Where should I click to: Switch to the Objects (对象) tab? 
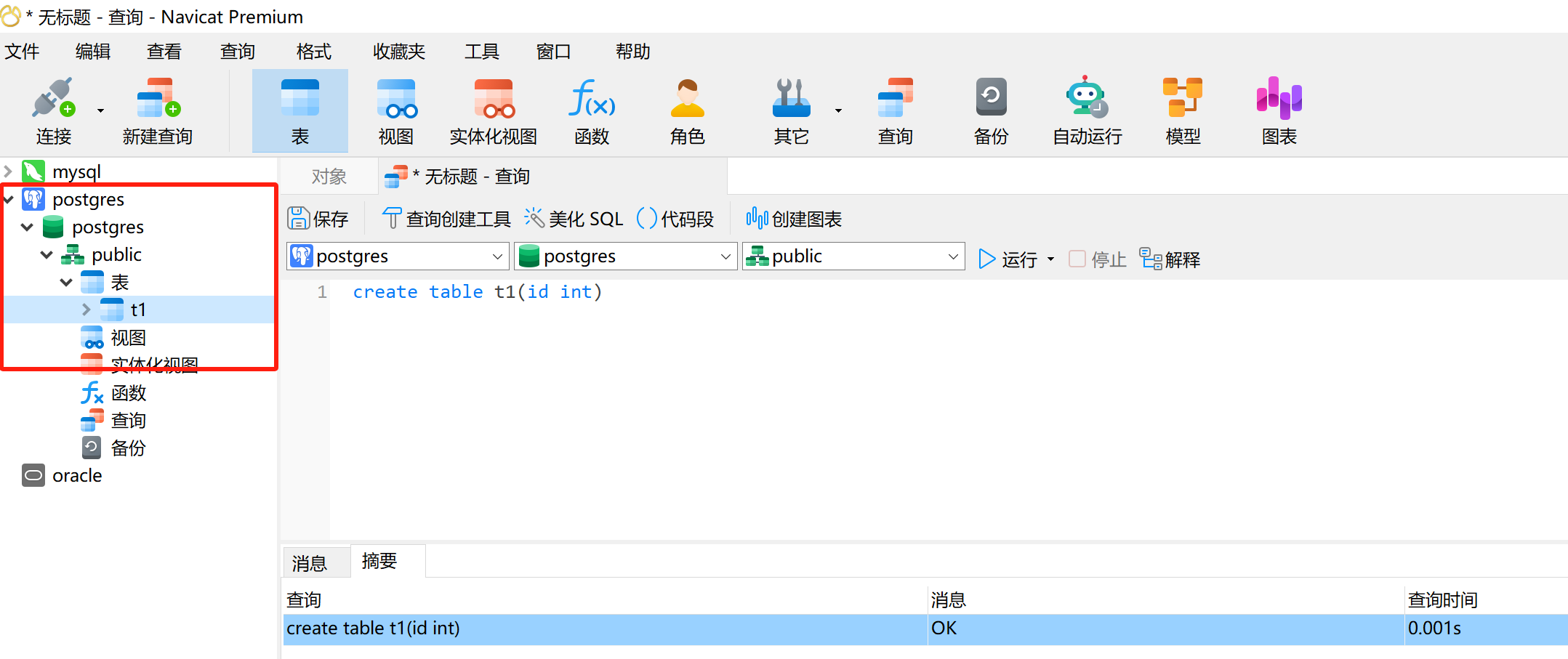pyautogui.click(x=329, y=177)
